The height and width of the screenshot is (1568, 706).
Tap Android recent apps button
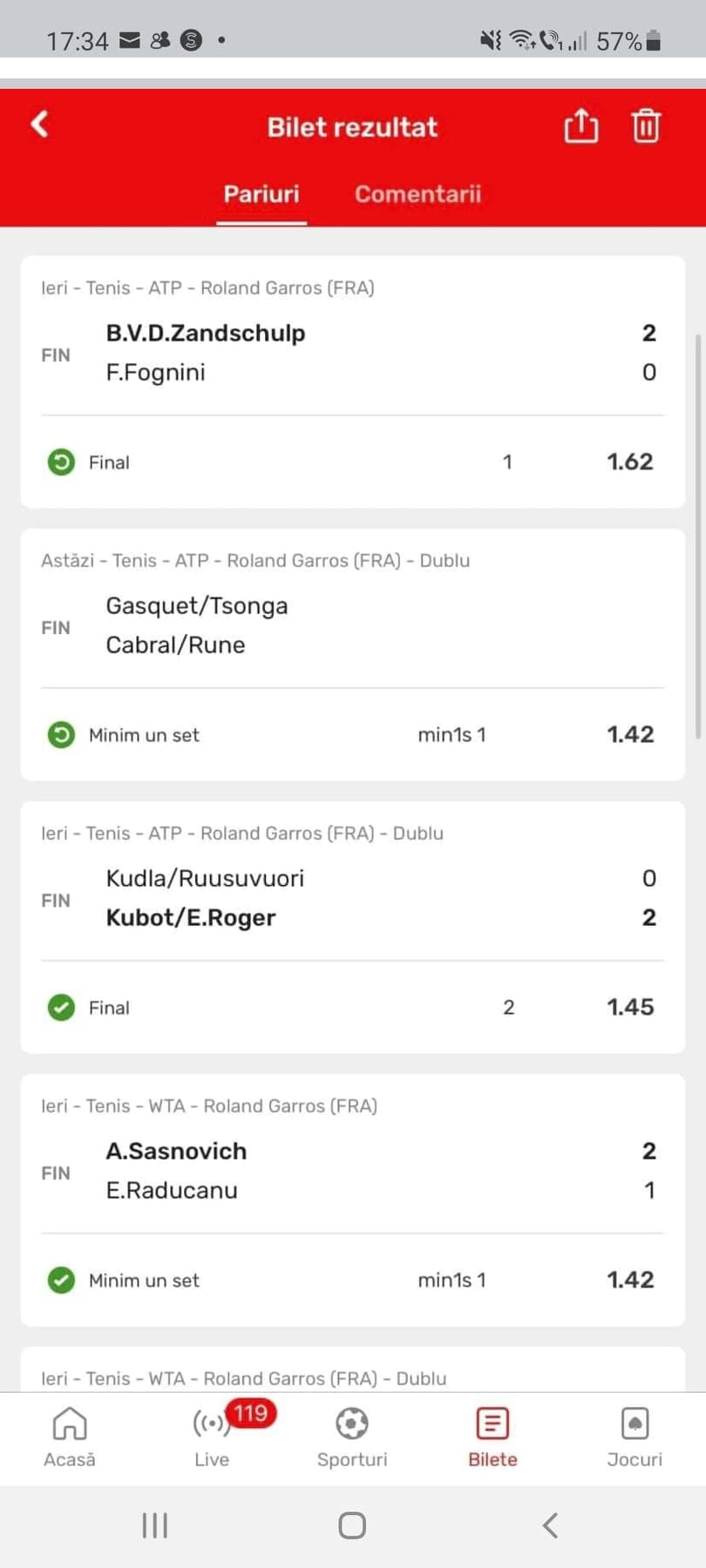[x=155, y=1525]
